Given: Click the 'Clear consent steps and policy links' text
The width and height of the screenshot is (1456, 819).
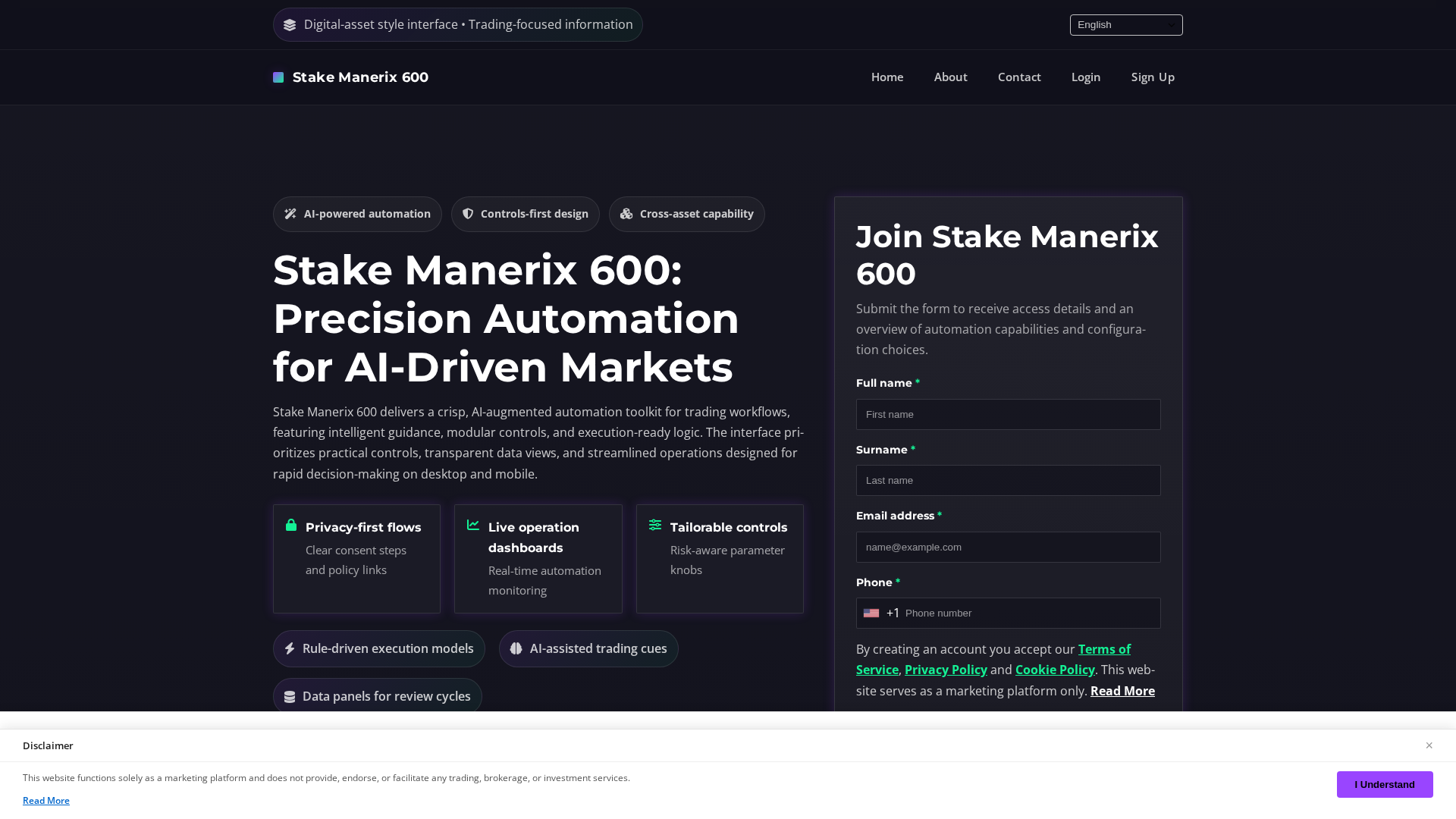Looking at the screenshot, I should click(x=356, y=560).
